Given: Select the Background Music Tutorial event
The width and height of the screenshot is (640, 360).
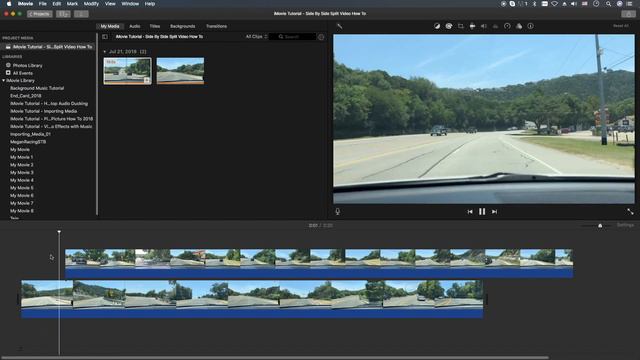Looking at the screenshot, I should (37, 88).
